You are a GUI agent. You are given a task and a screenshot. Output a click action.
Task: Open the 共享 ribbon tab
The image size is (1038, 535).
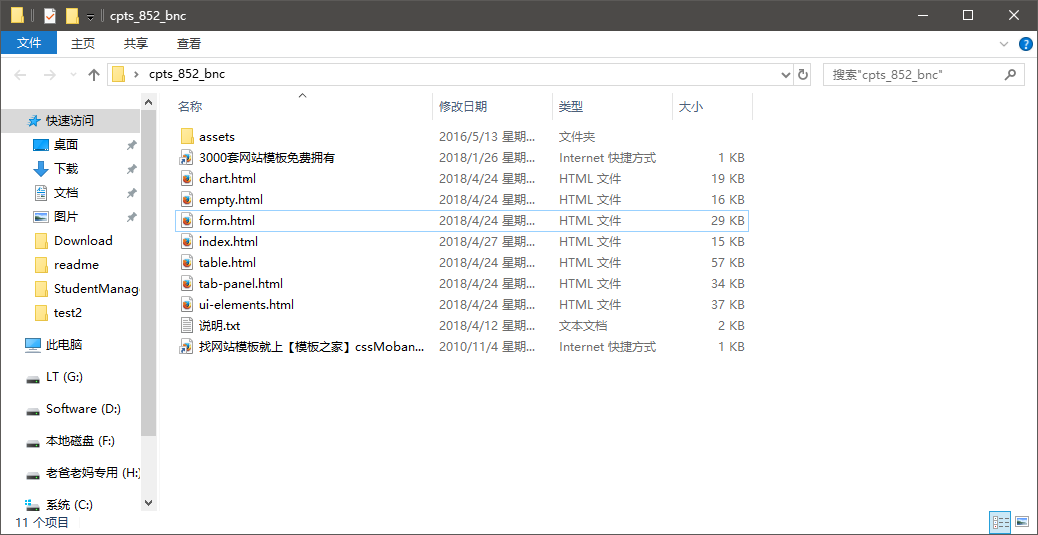click(x=136, y=44)
